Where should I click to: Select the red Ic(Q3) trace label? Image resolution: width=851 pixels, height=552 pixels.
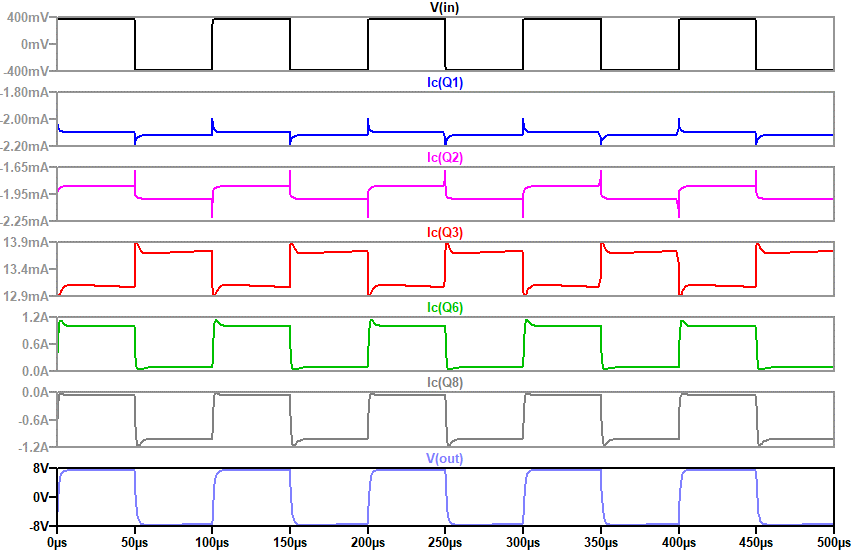tap(444, 232)
